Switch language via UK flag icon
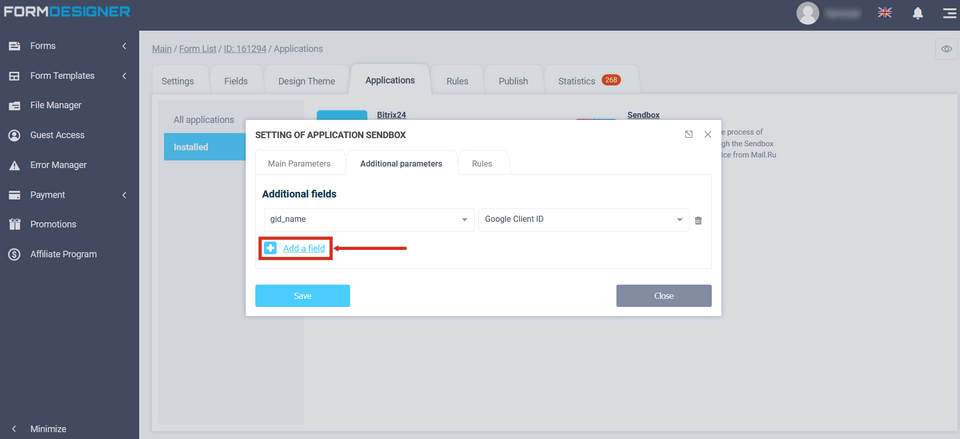The image size is (960, 439). tap(885, 12)
